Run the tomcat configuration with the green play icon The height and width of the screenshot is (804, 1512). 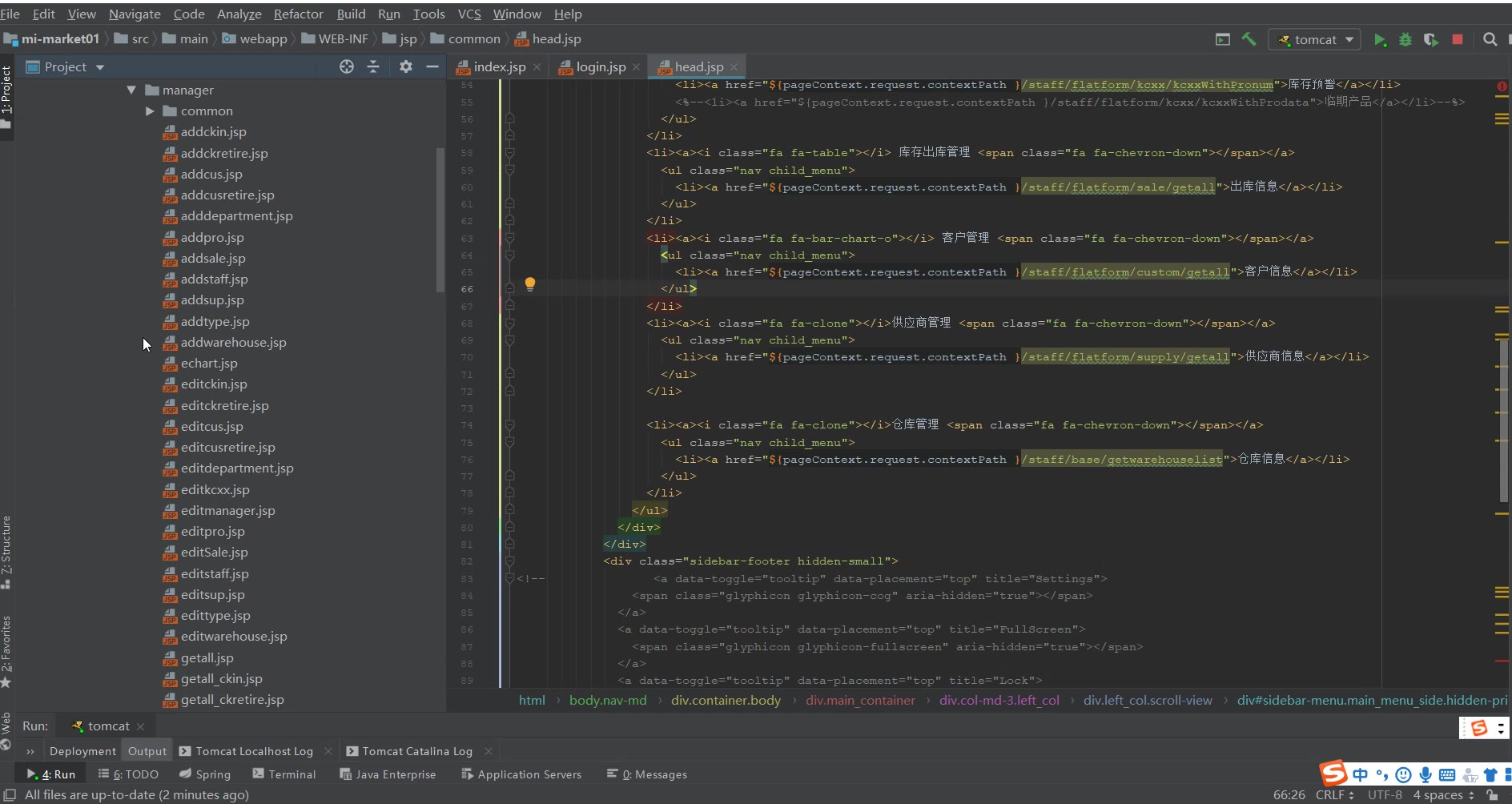(1379, 39)
